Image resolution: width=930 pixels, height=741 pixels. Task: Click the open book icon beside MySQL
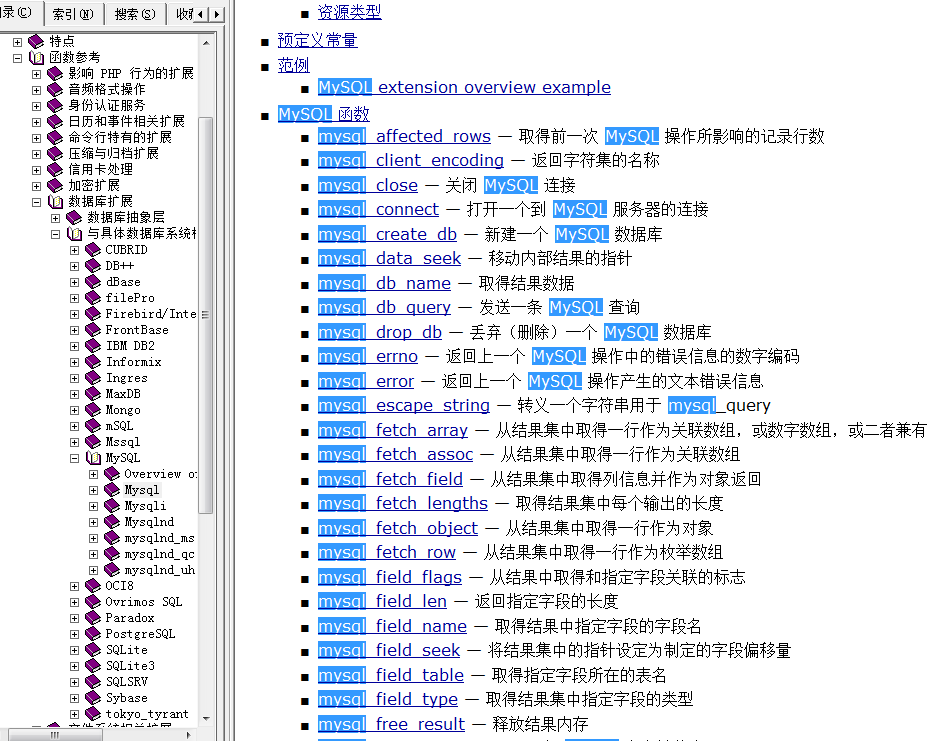point(93,458)
